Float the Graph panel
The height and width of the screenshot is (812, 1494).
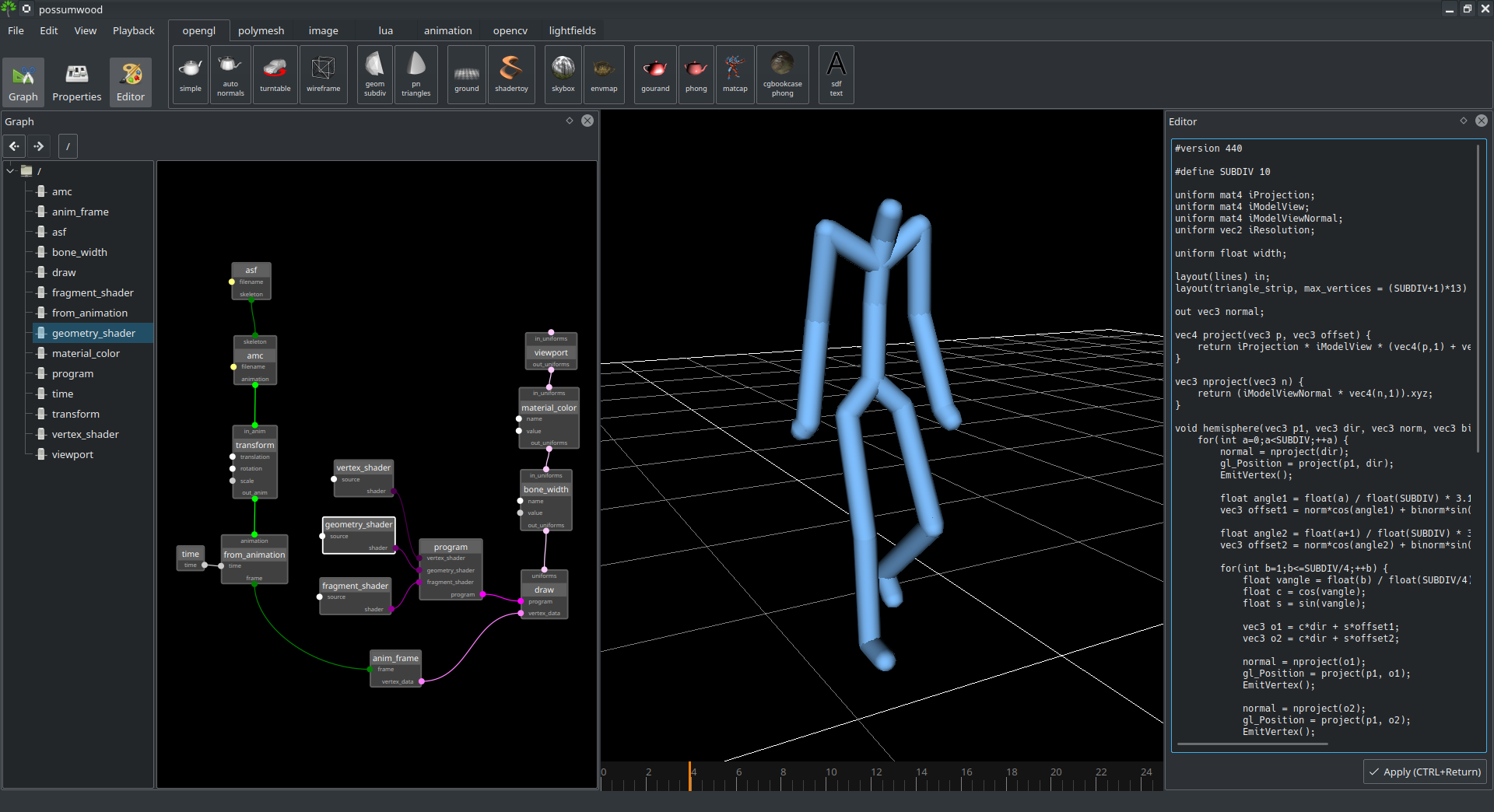tap(570, 121)
